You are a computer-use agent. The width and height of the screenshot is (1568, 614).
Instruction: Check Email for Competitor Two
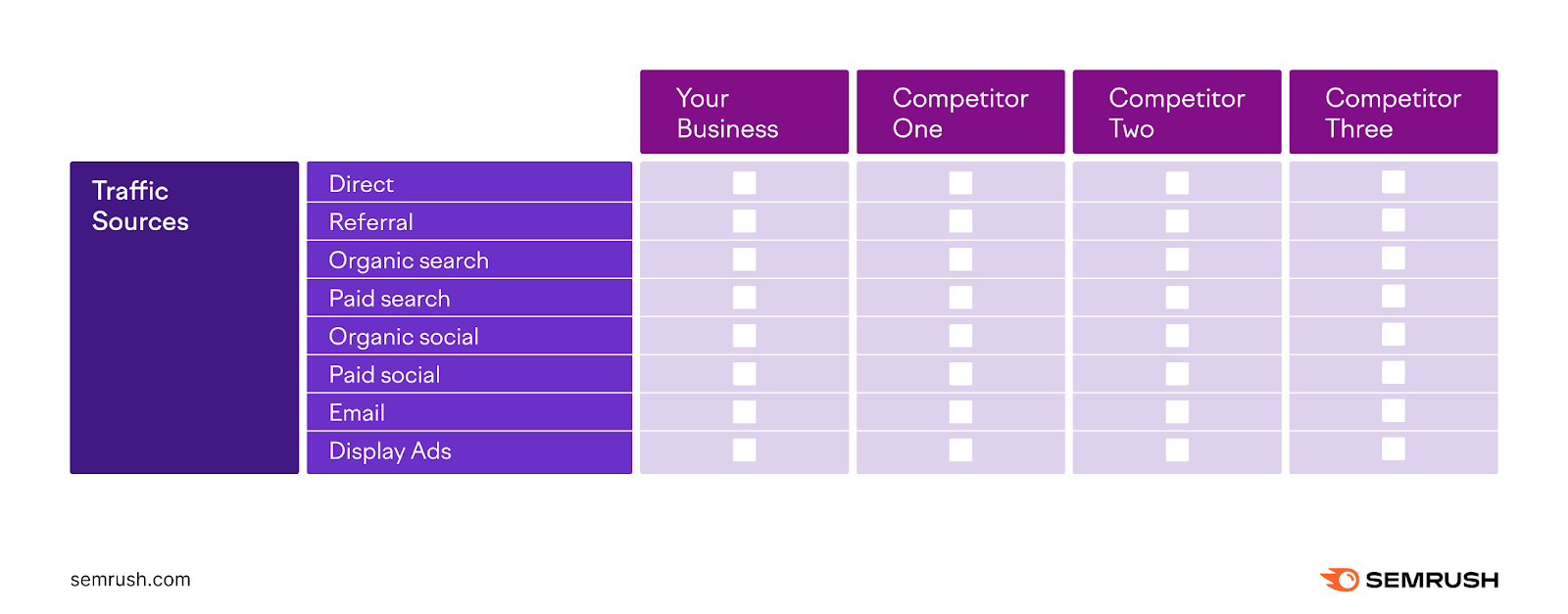click(x=1177, y=412)
